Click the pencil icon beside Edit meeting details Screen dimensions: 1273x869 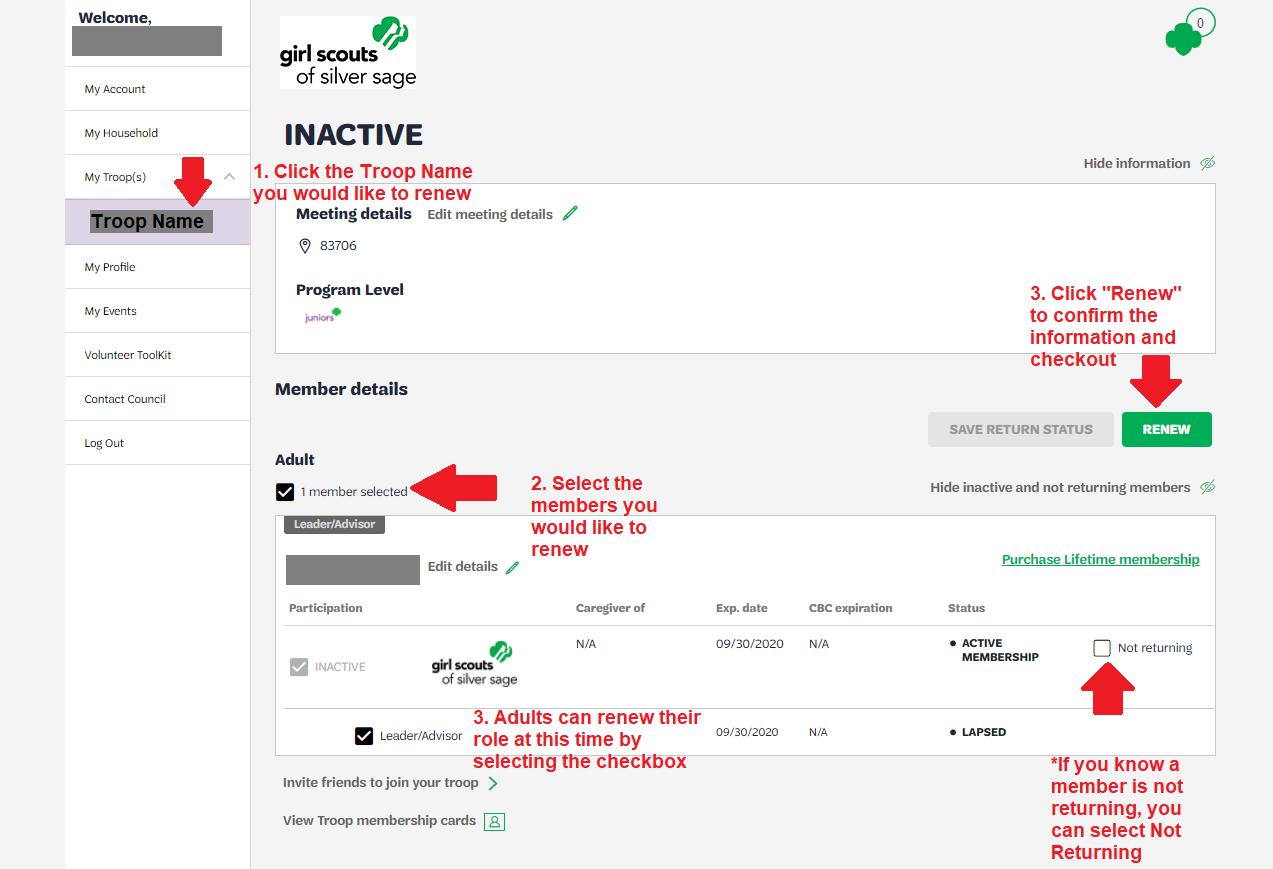pos(570,213)
